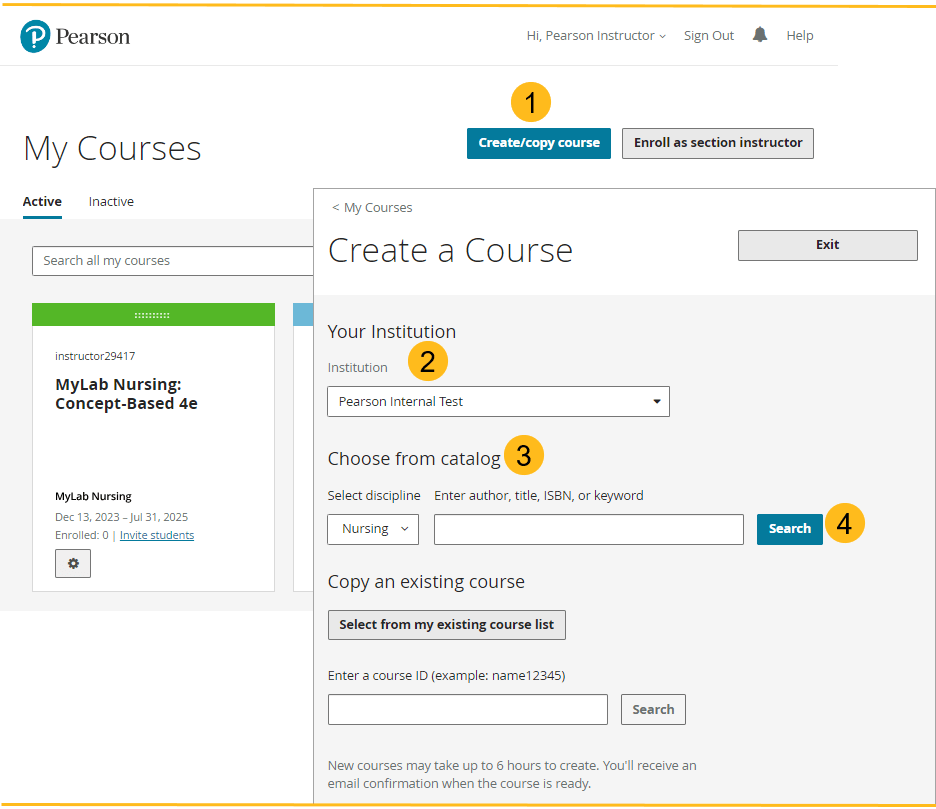Click the MyLab Nursing product label
936x809 pixels.
(93, 496)
